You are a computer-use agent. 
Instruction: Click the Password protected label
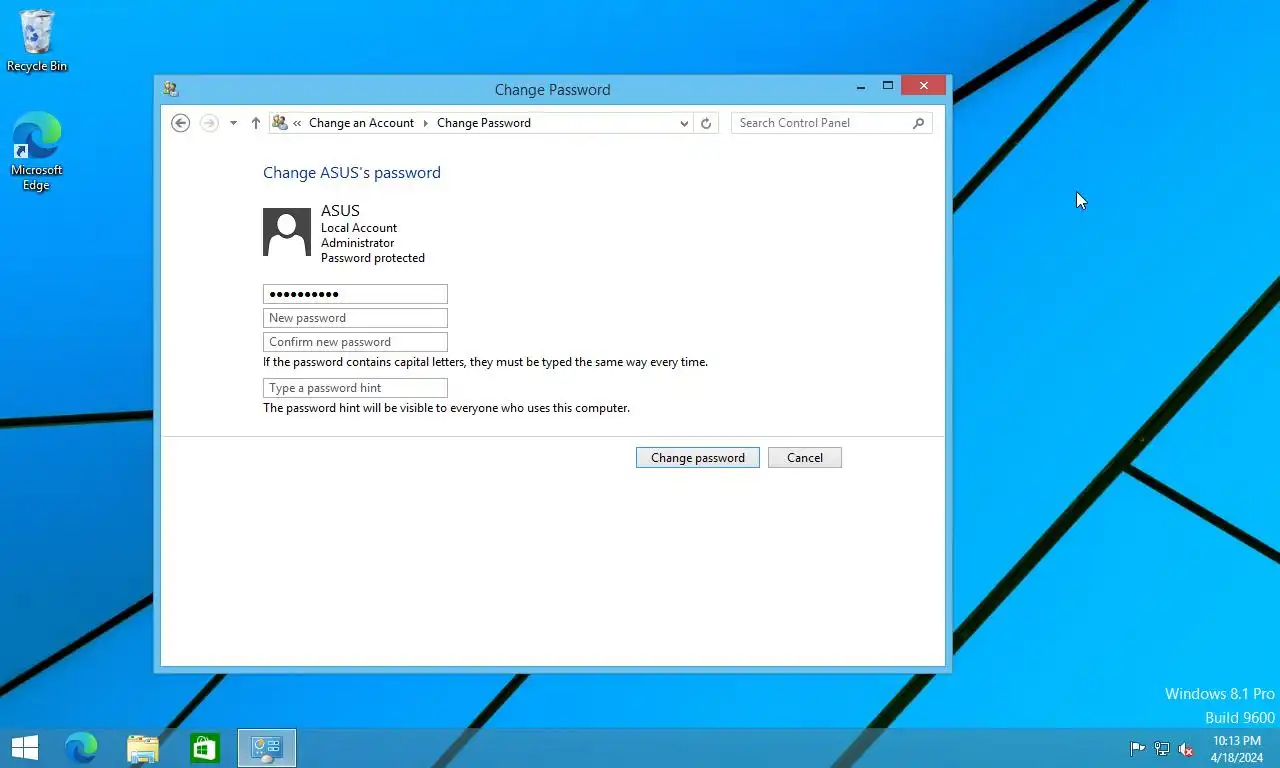373,258
